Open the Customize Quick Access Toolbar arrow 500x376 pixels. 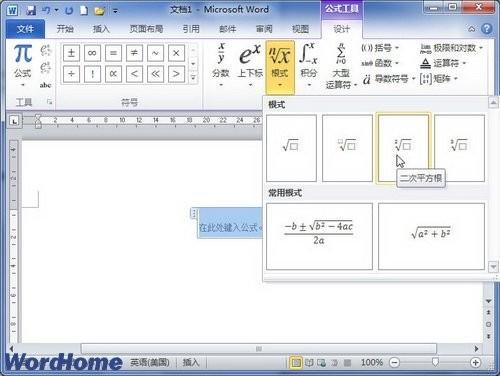pos(115,11)
